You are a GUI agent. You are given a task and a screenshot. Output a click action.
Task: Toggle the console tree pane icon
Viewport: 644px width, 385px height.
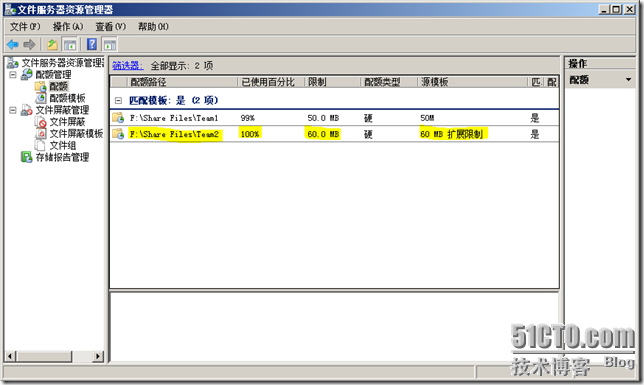(x=69, y=44)
